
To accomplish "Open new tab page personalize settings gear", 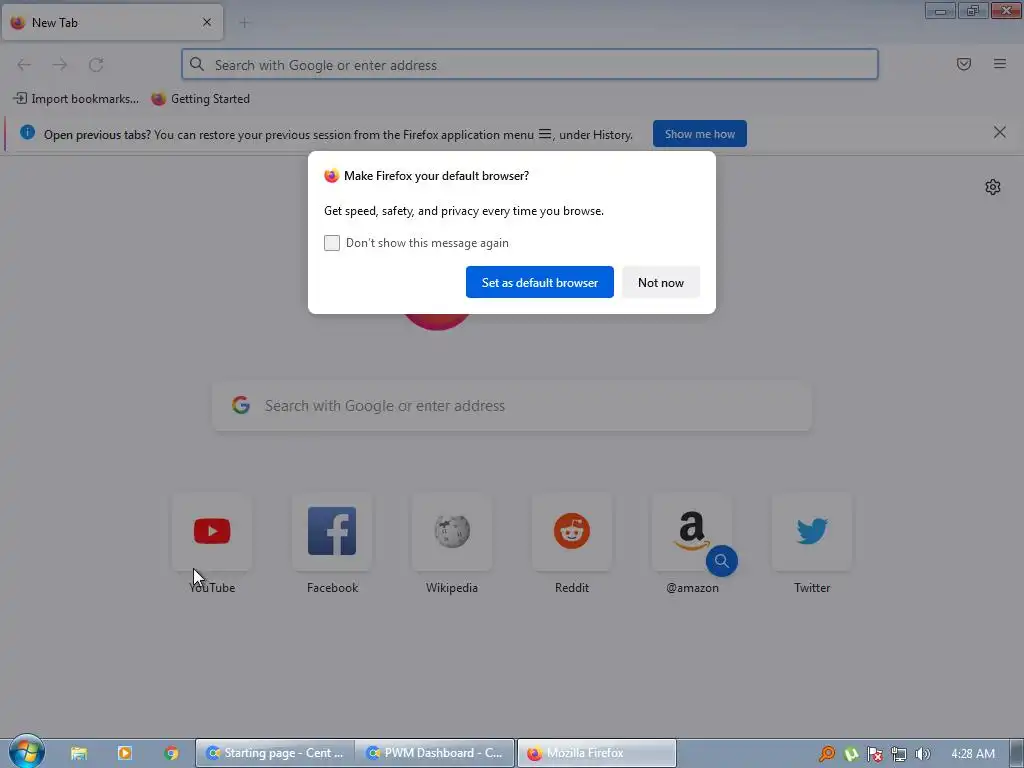I will click(993, 187).
